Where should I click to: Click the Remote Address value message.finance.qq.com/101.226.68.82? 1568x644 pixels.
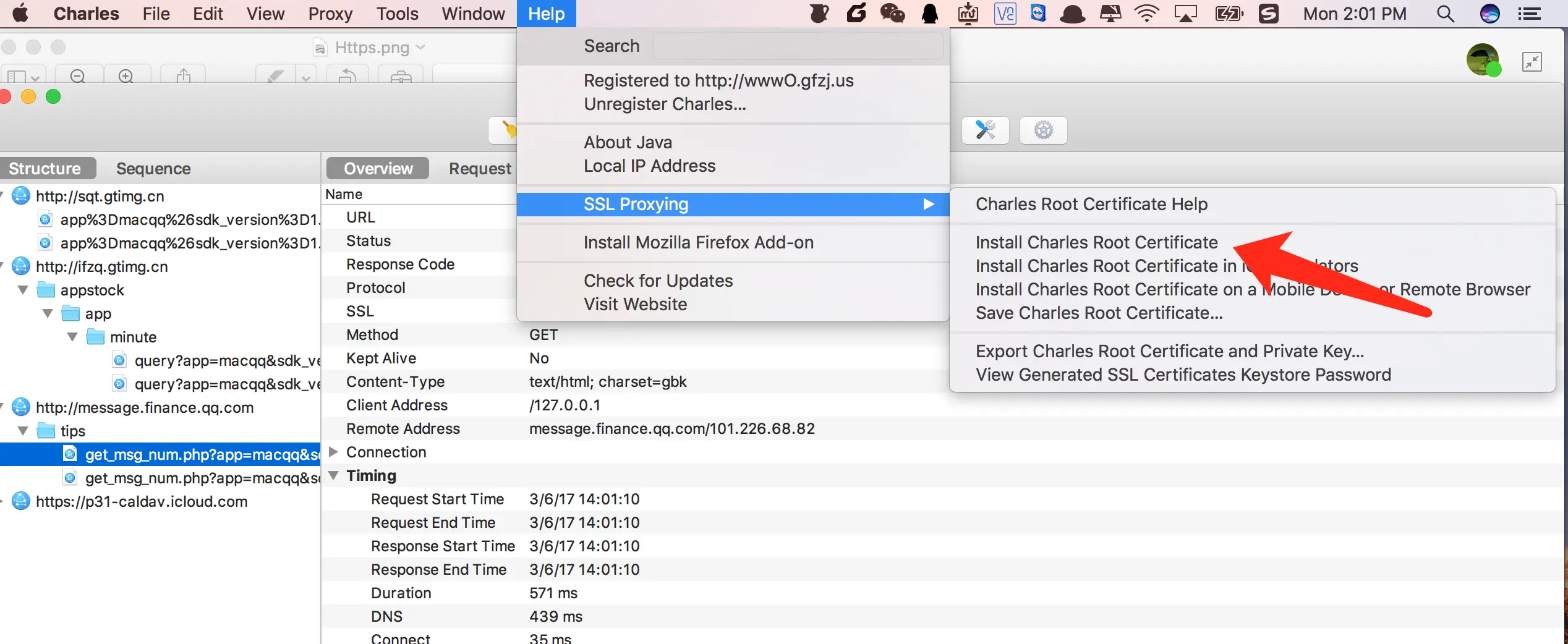coord(671,428)
